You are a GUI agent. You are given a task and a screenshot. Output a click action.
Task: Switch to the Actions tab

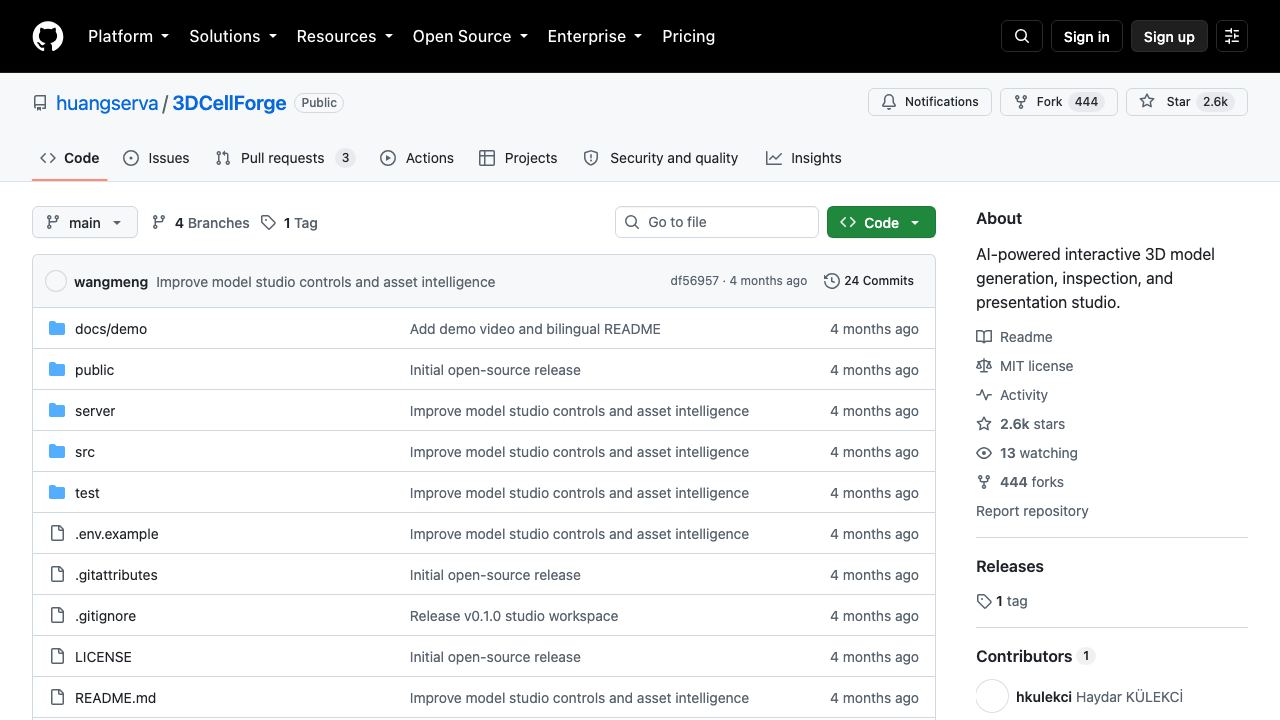[417, 158]
